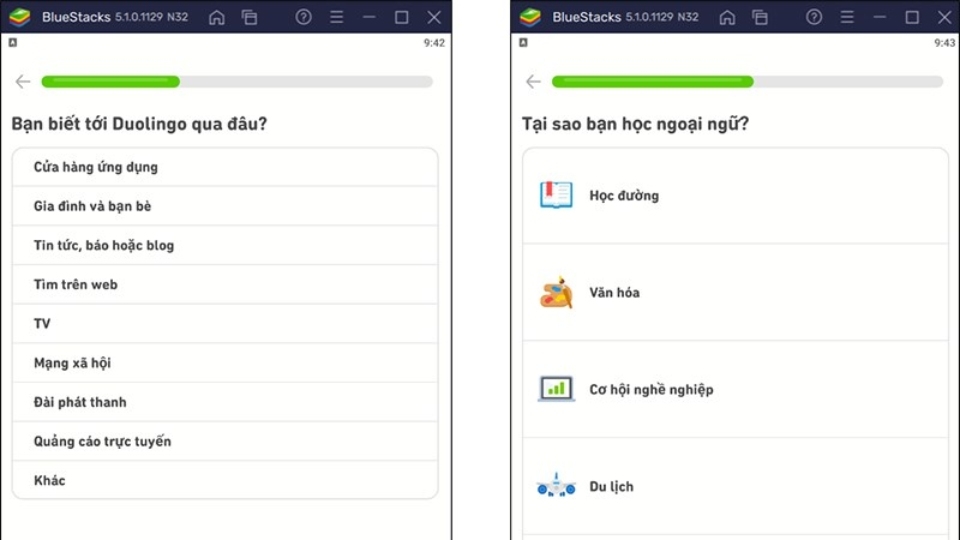Image resolution: width=960 pixels, height=540 pixels.
Task: Open hamburger menu in left BlueStacks window
Action: (x=337, y=17)
